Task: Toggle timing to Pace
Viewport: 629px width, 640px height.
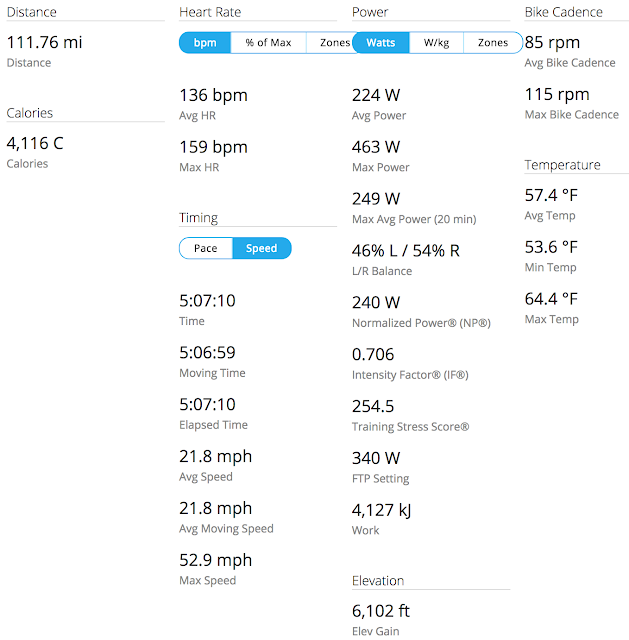Action: coord(206,248)
